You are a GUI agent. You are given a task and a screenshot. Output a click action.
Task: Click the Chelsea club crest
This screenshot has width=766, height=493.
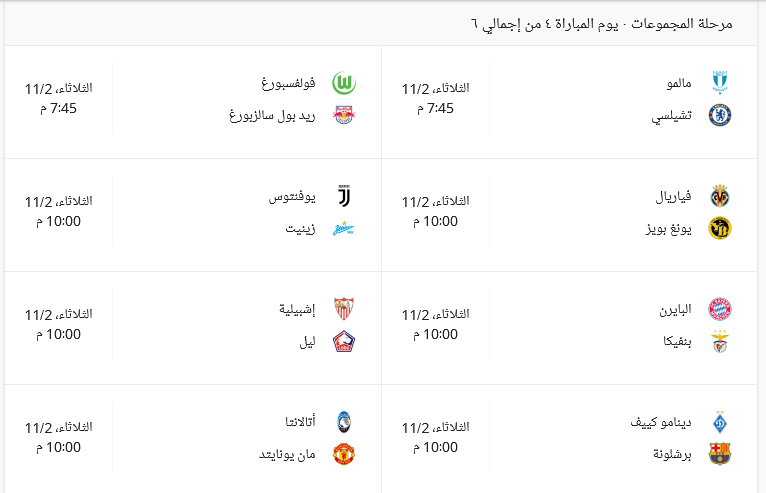[x=720, y=115]
